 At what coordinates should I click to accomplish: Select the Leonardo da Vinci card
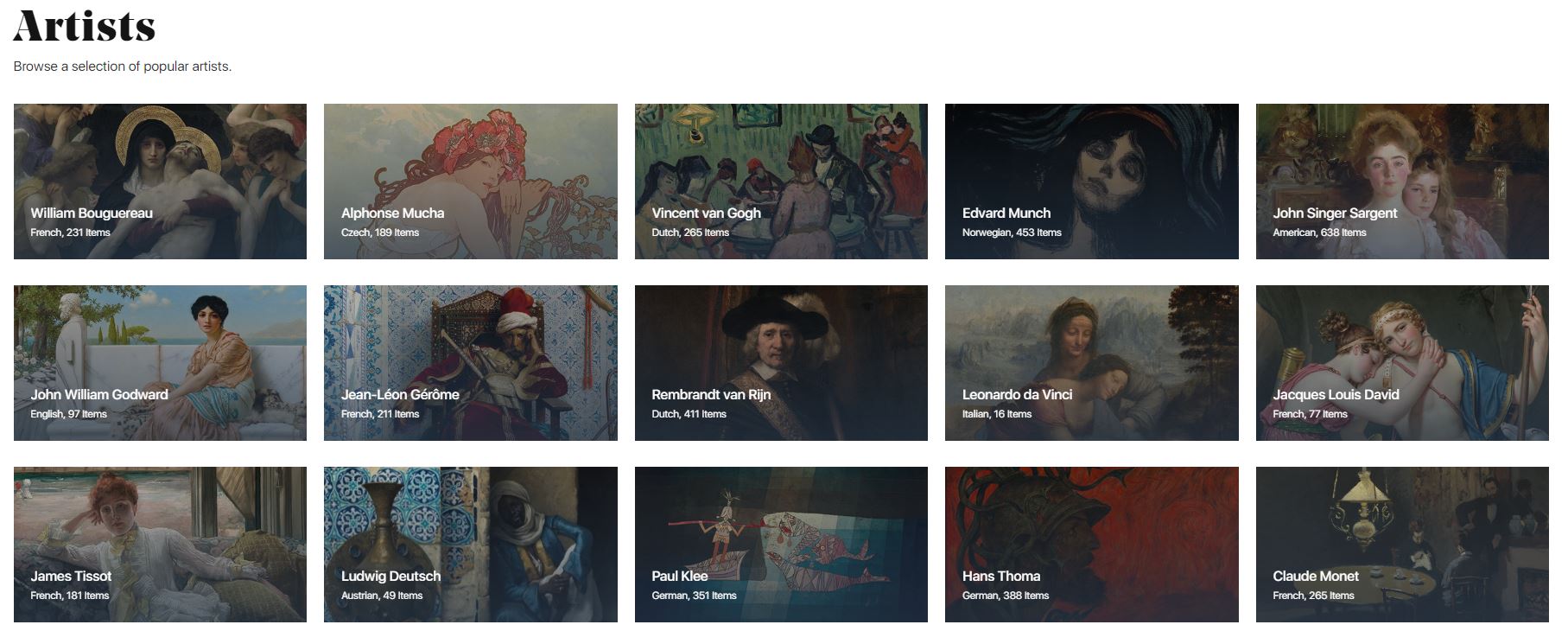coord(1092,363)
